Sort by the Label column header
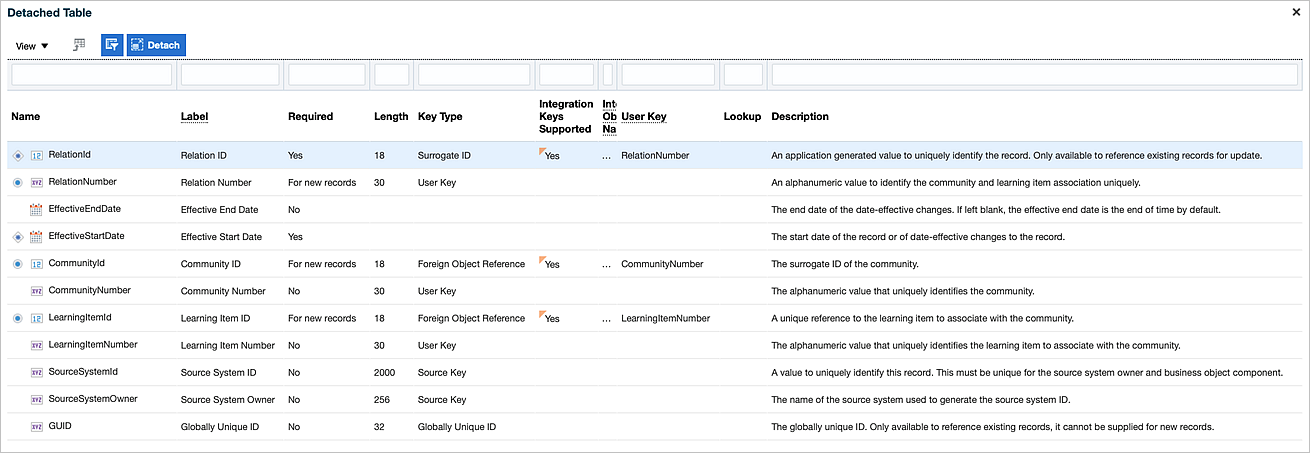The image size is (1310, 453). coord(194,117)
